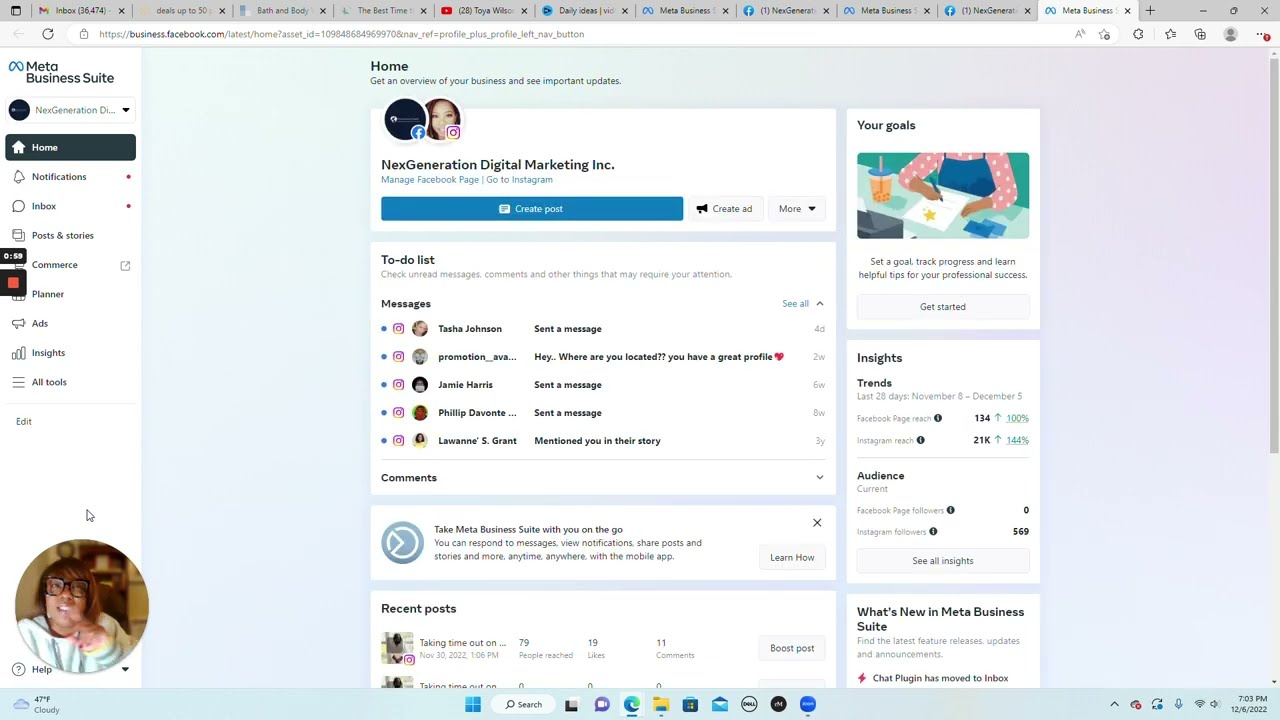Click Create post button
1280x720 pixels.
click(532, 209)
